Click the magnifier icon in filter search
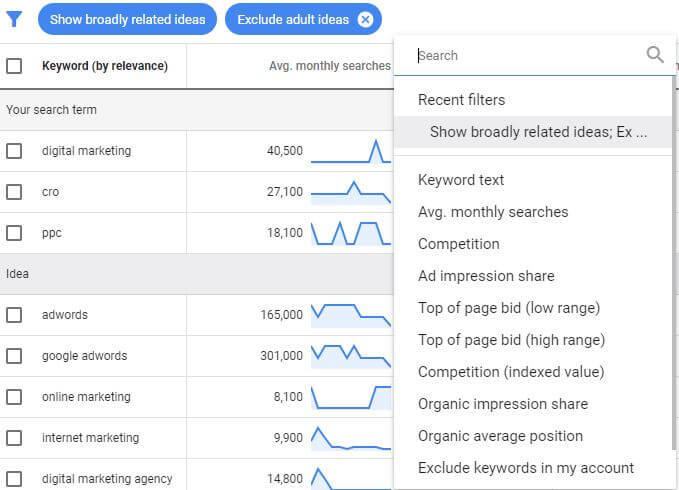The width and height of the screenshot is (679, 490). click(x=655, y=55)
